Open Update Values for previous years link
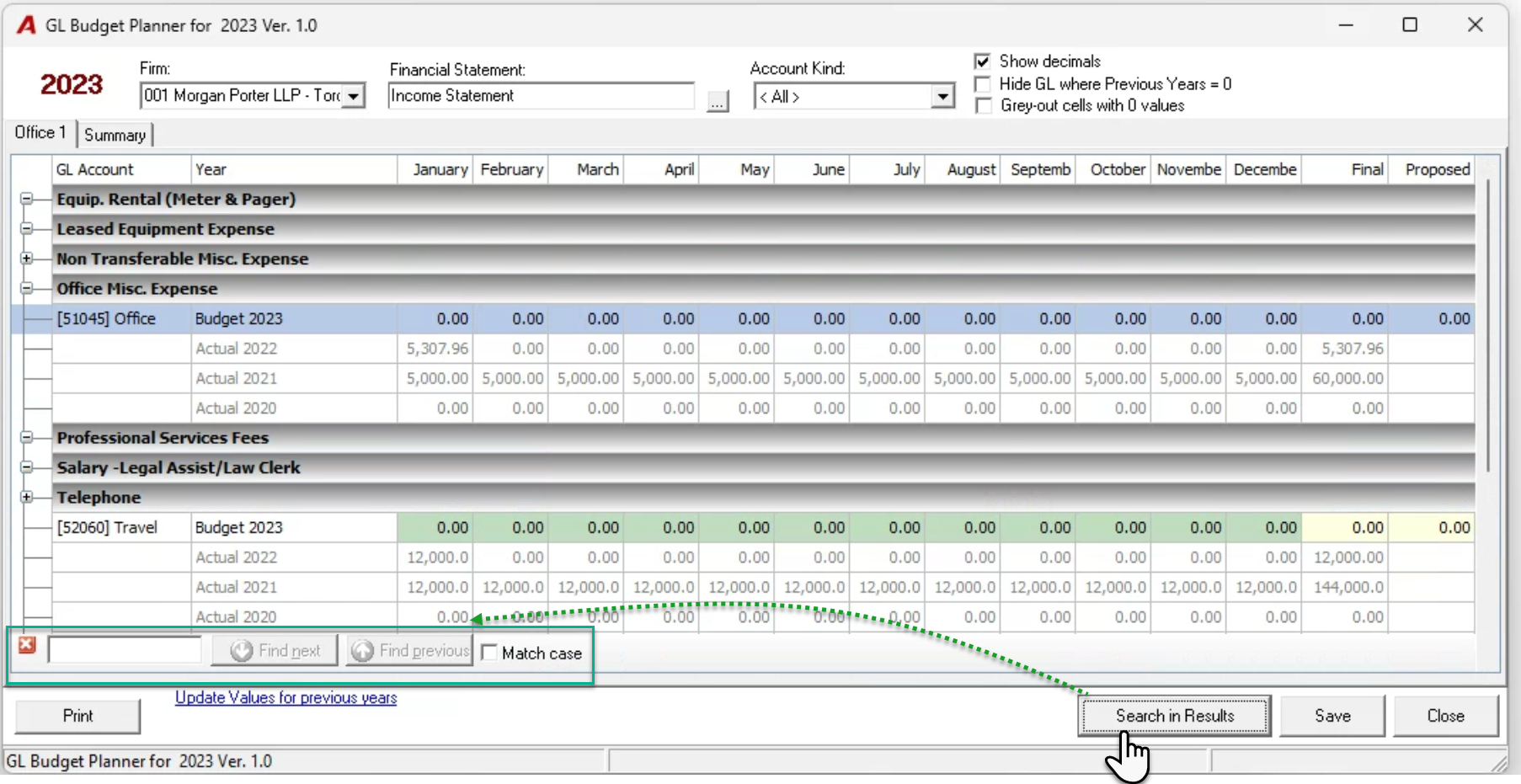 click(286, 698)
